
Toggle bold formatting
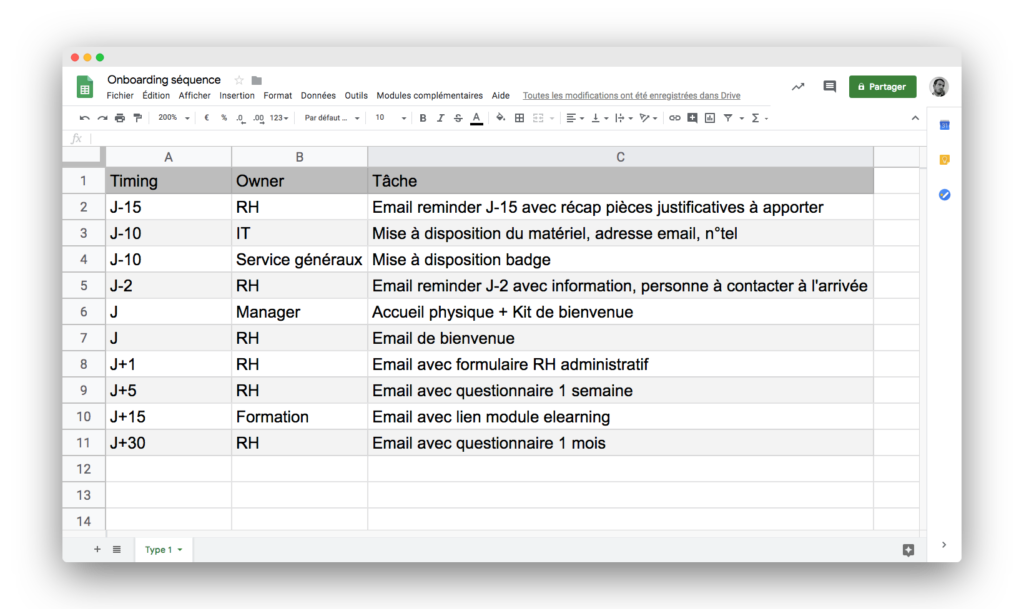(423, 118)
